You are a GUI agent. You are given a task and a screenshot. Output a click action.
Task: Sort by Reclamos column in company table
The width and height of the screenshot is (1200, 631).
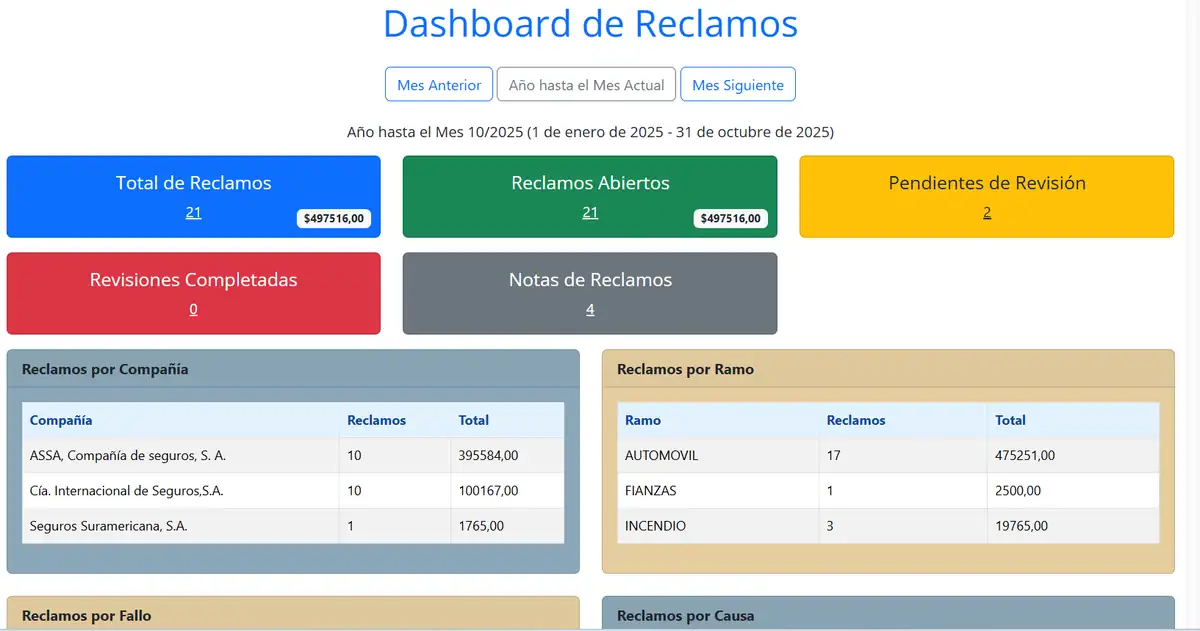pos(376,420)
